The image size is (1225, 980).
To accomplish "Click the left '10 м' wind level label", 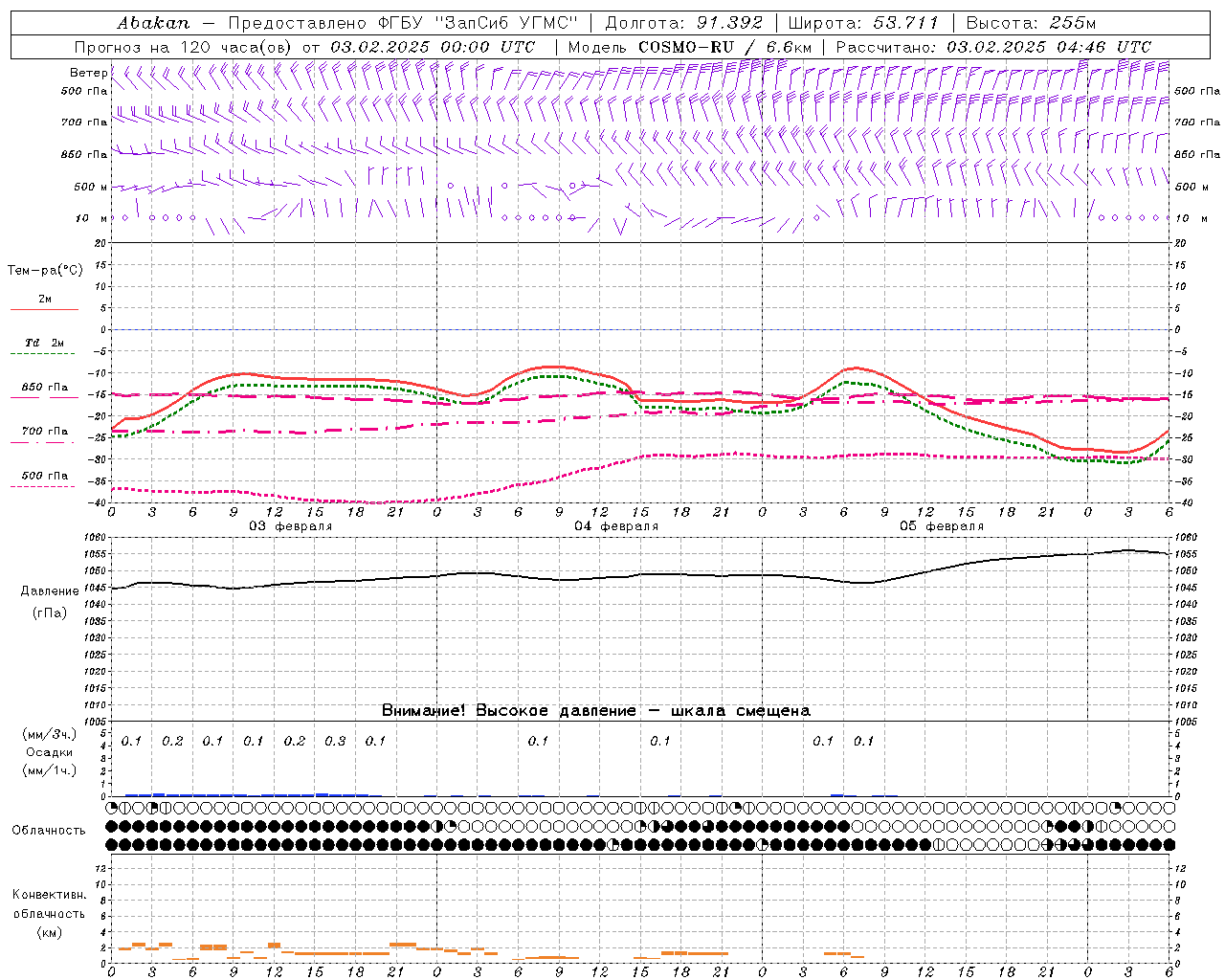I will pos(93,218).
